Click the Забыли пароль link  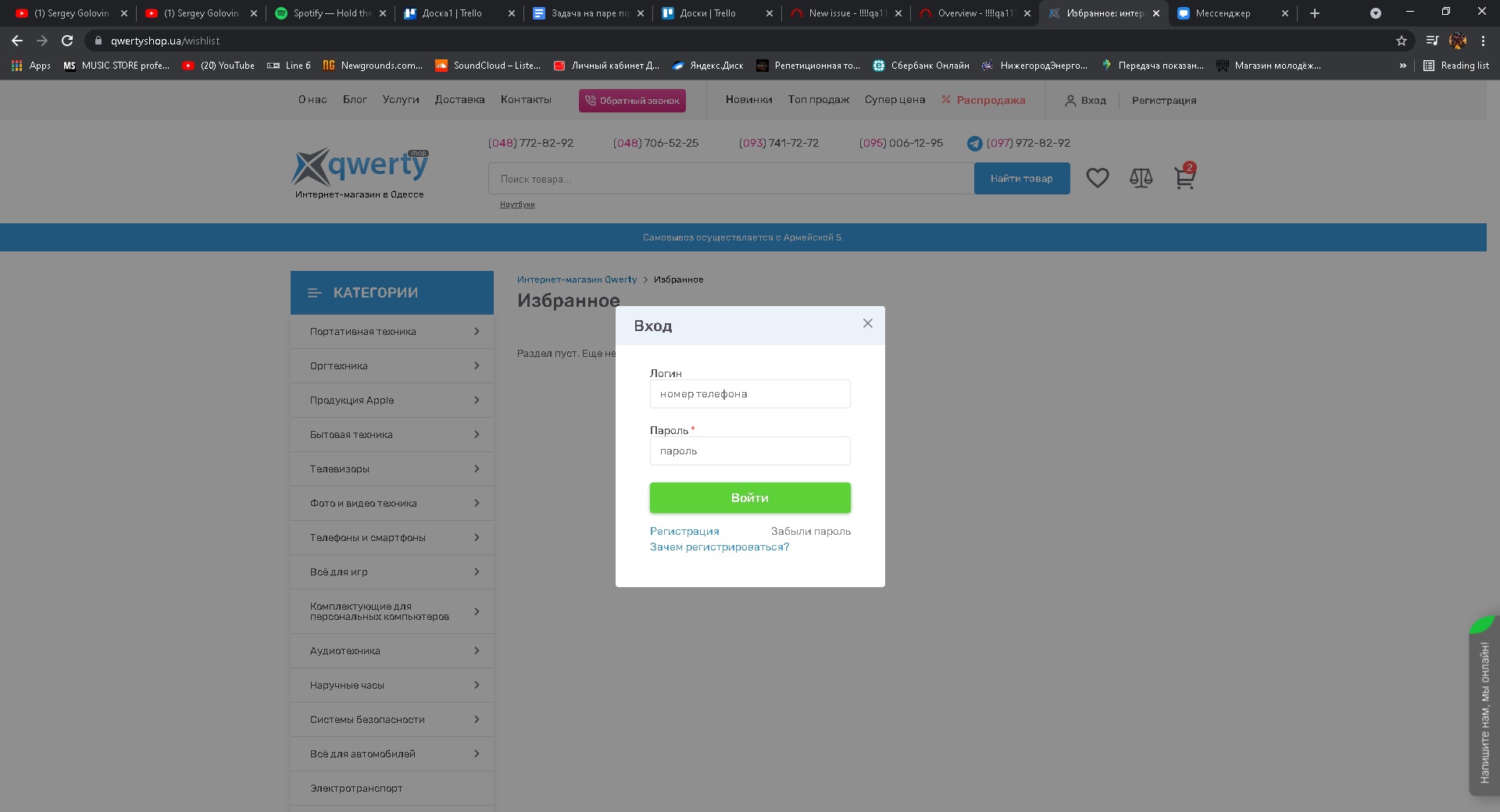pos(810,532)
